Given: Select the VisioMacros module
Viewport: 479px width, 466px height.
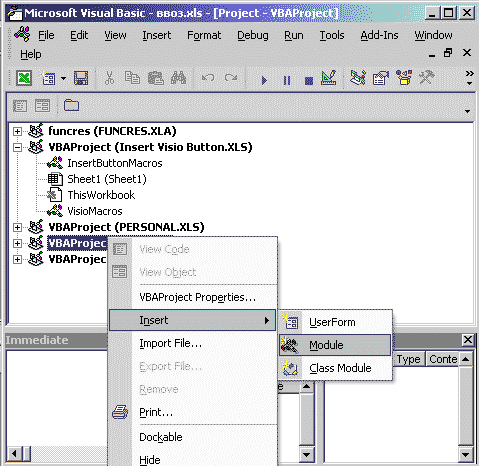Looking at the screenshot, I should pyautogui.click(x=95, y=211).
